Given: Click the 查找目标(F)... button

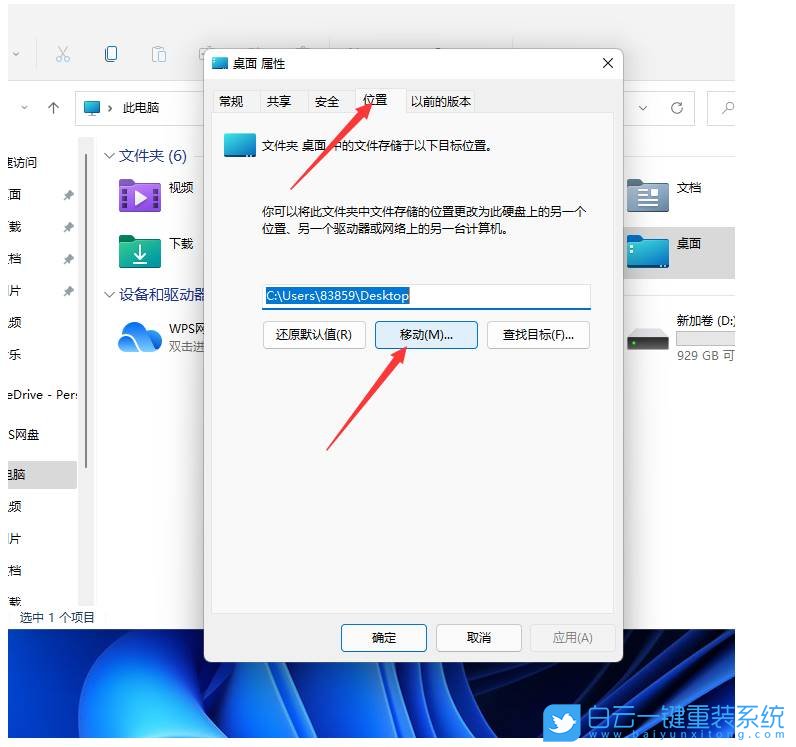Looking at the screenshot, I should (538, 335).
